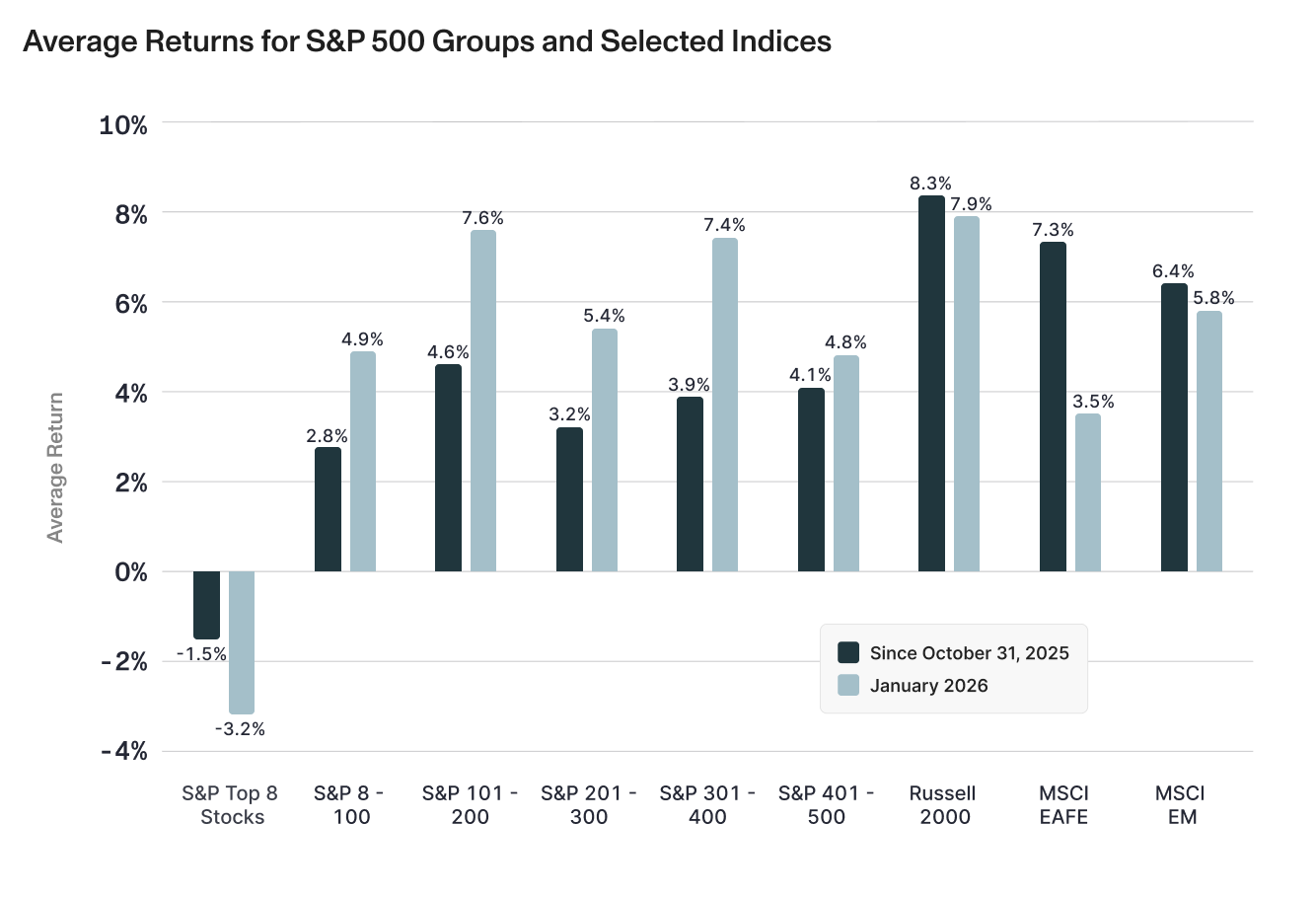Image resolution: width=1316 pixels, height=897 pixels.
Task: Click the 'Russell 2000' axis label
Action: [943, 805]
